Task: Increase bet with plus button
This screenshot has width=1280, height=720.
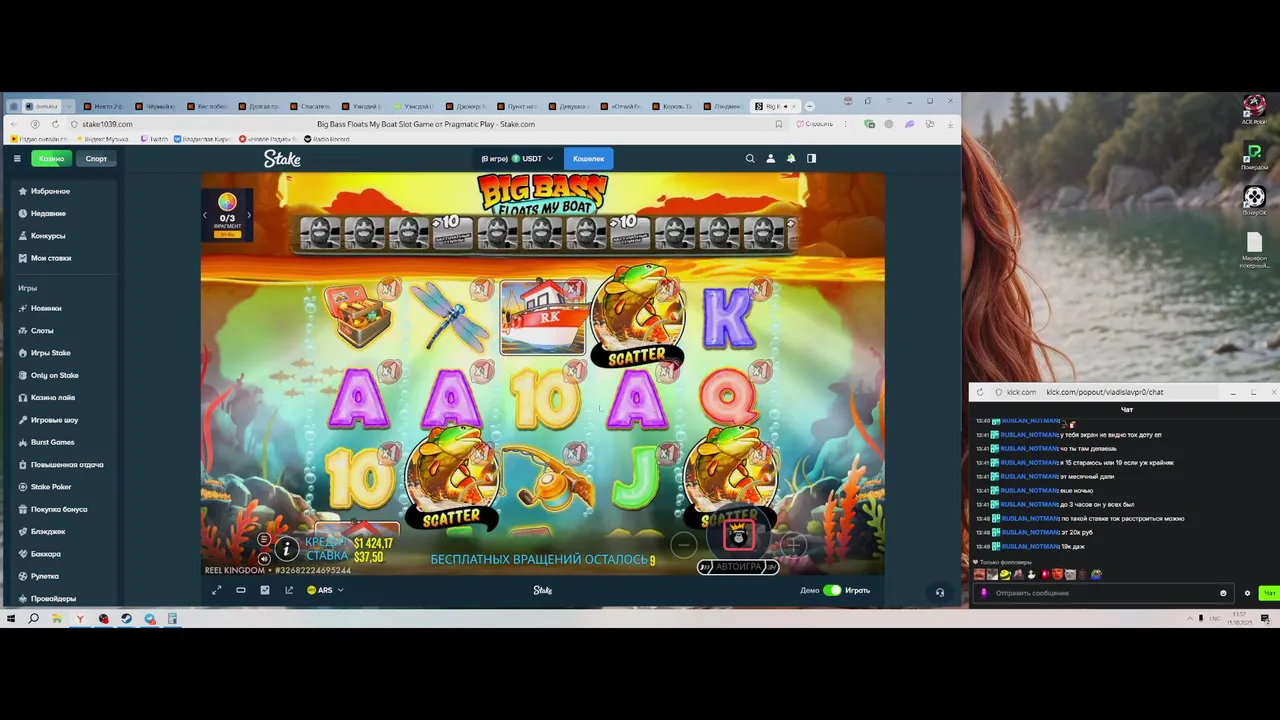Action: click(793, 545)
